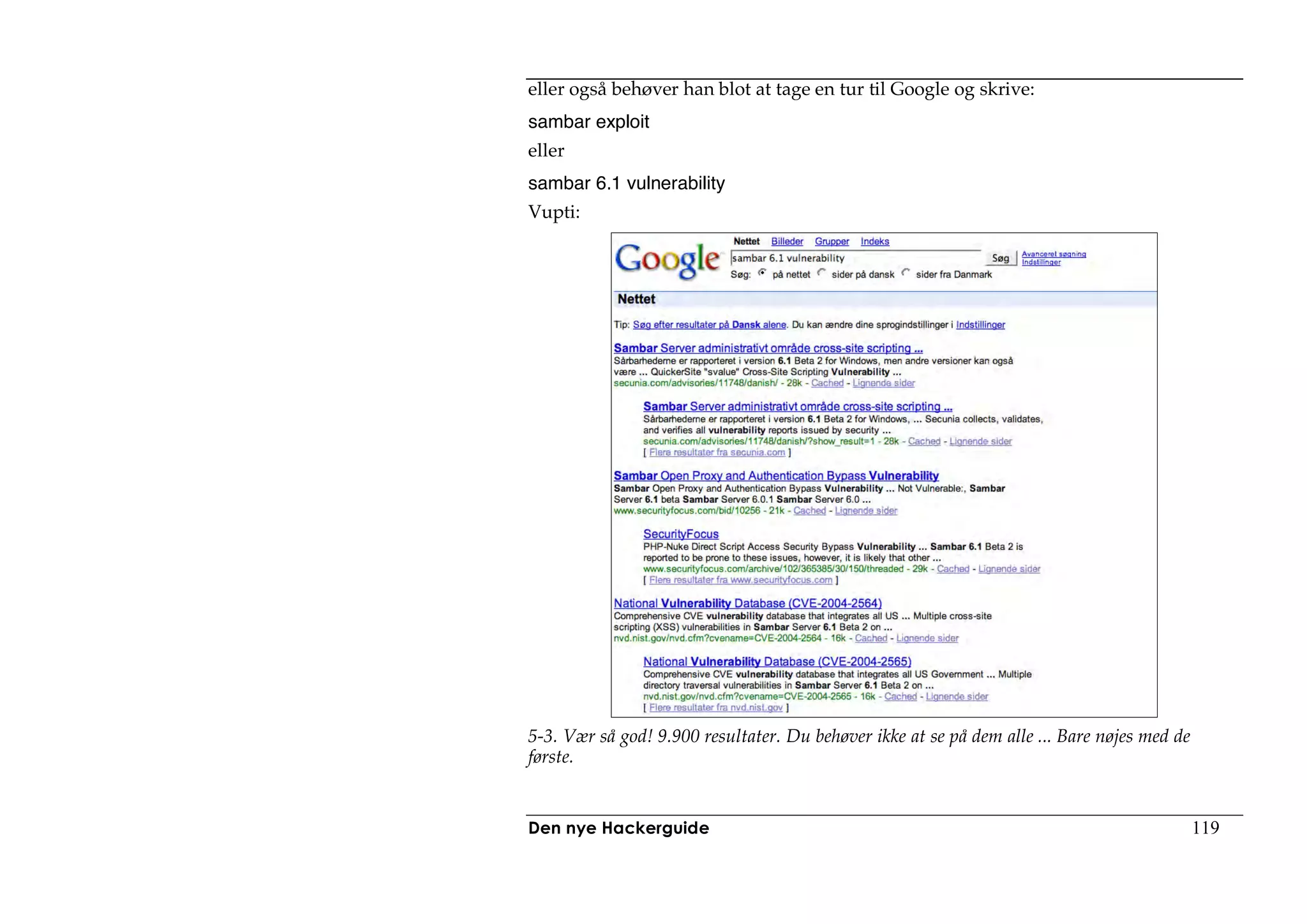The width and height of the screenshot is (1307, 924).
Task: Click the URL text secunia.com/advisories/11748/danish/
Action: pyautogui.click(x=696, y=383)
